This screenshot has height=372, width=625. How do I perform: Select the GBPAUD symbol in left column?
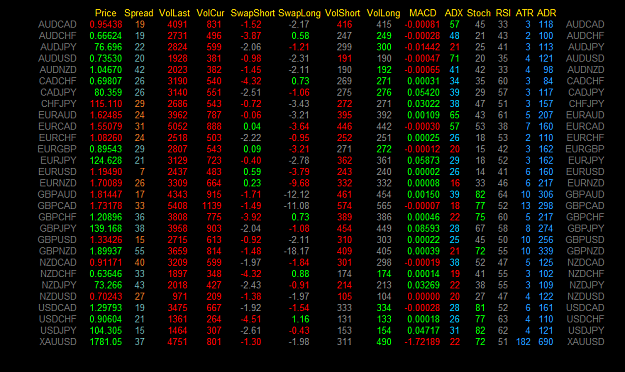tap(57, 195)
